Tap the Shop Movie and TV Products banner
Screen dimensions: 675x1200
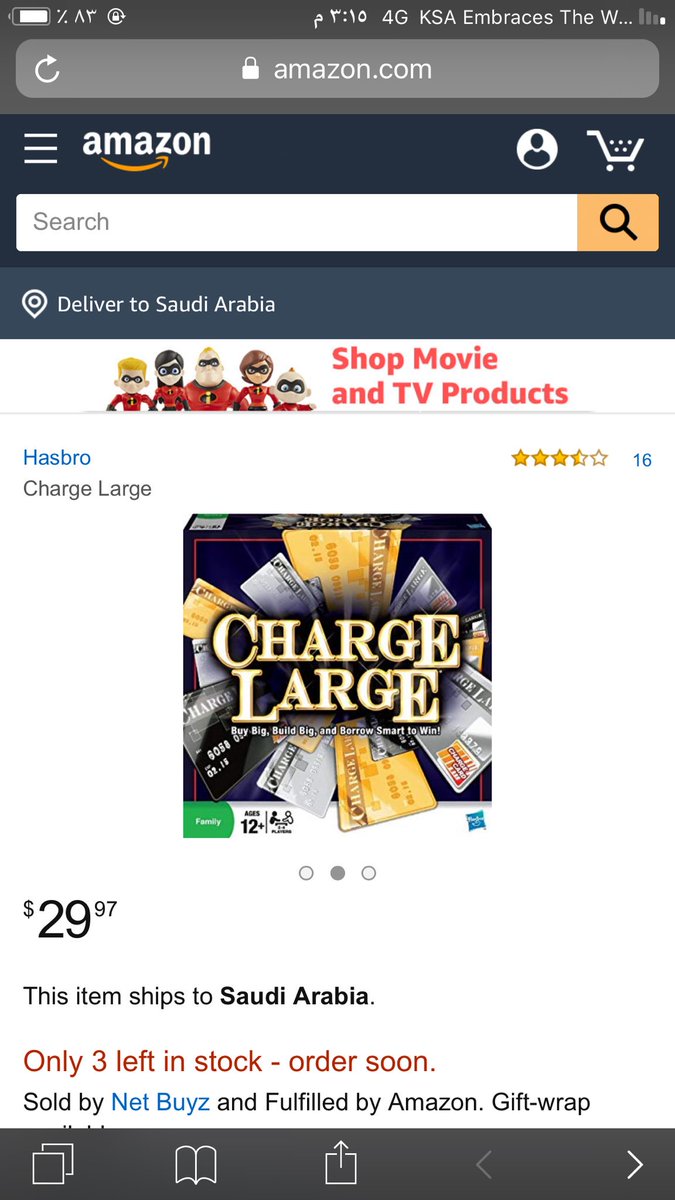(x=338, y=376)
